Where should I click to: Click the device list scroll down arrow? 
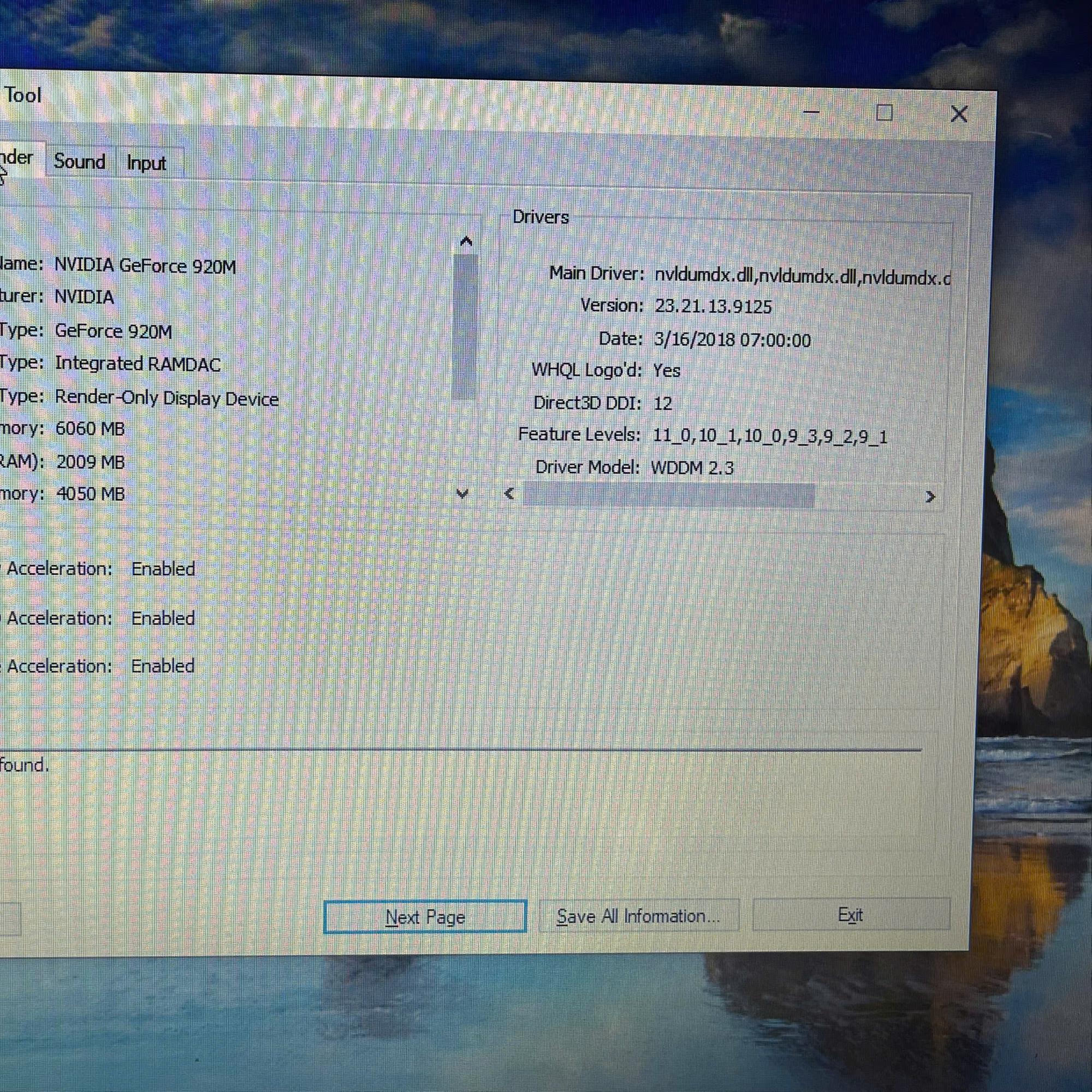[x=462, y=494]
